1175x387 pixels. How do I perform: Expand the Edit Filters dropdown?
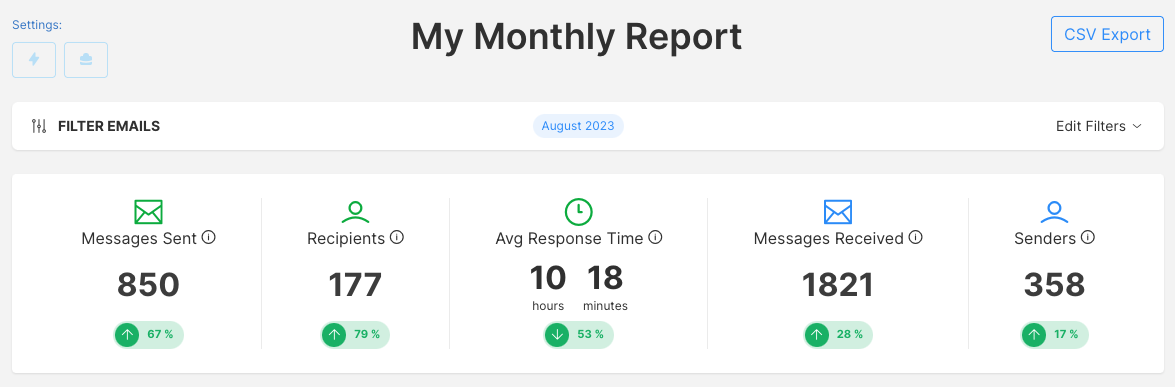pyautogui.click(x=1099, y=126)
